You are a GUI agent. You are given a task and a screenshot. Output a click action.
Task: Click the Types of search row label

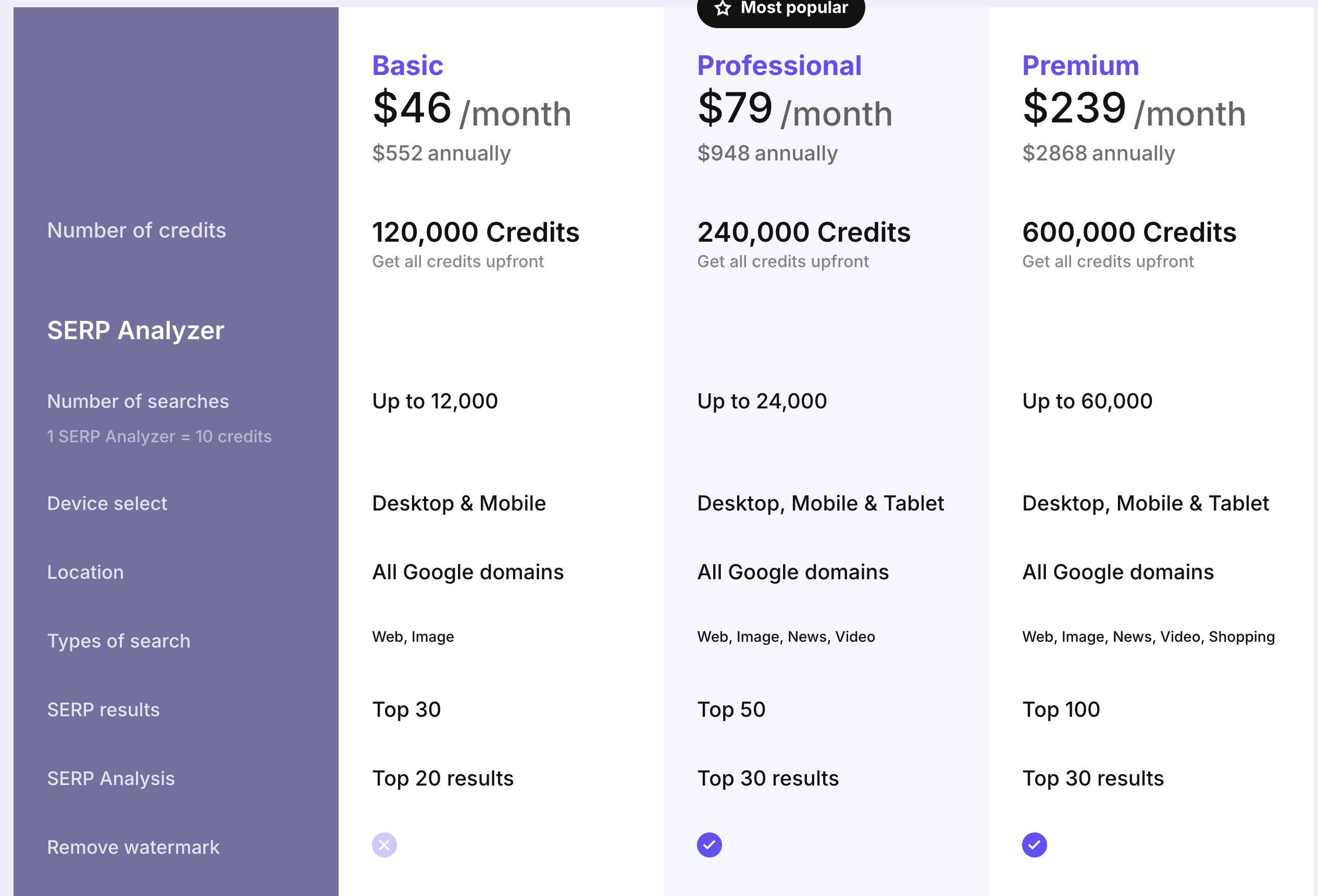point(119,641)
